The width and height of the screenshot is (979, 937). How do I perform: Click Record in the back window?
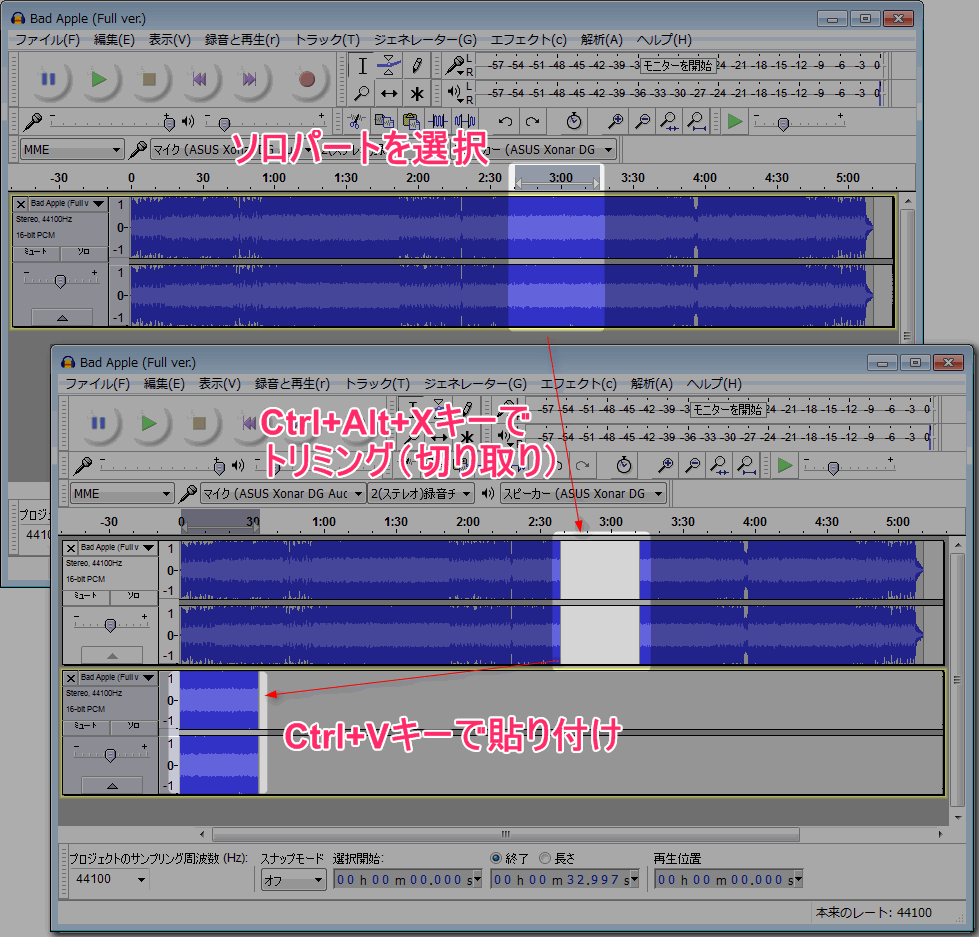(x=307, y=79)
